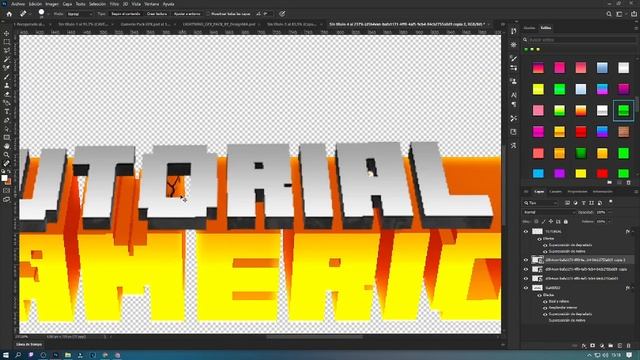Screen dimensions: 640x360
Task: Delete layer trash icon
Action: [x=629, y=346]
